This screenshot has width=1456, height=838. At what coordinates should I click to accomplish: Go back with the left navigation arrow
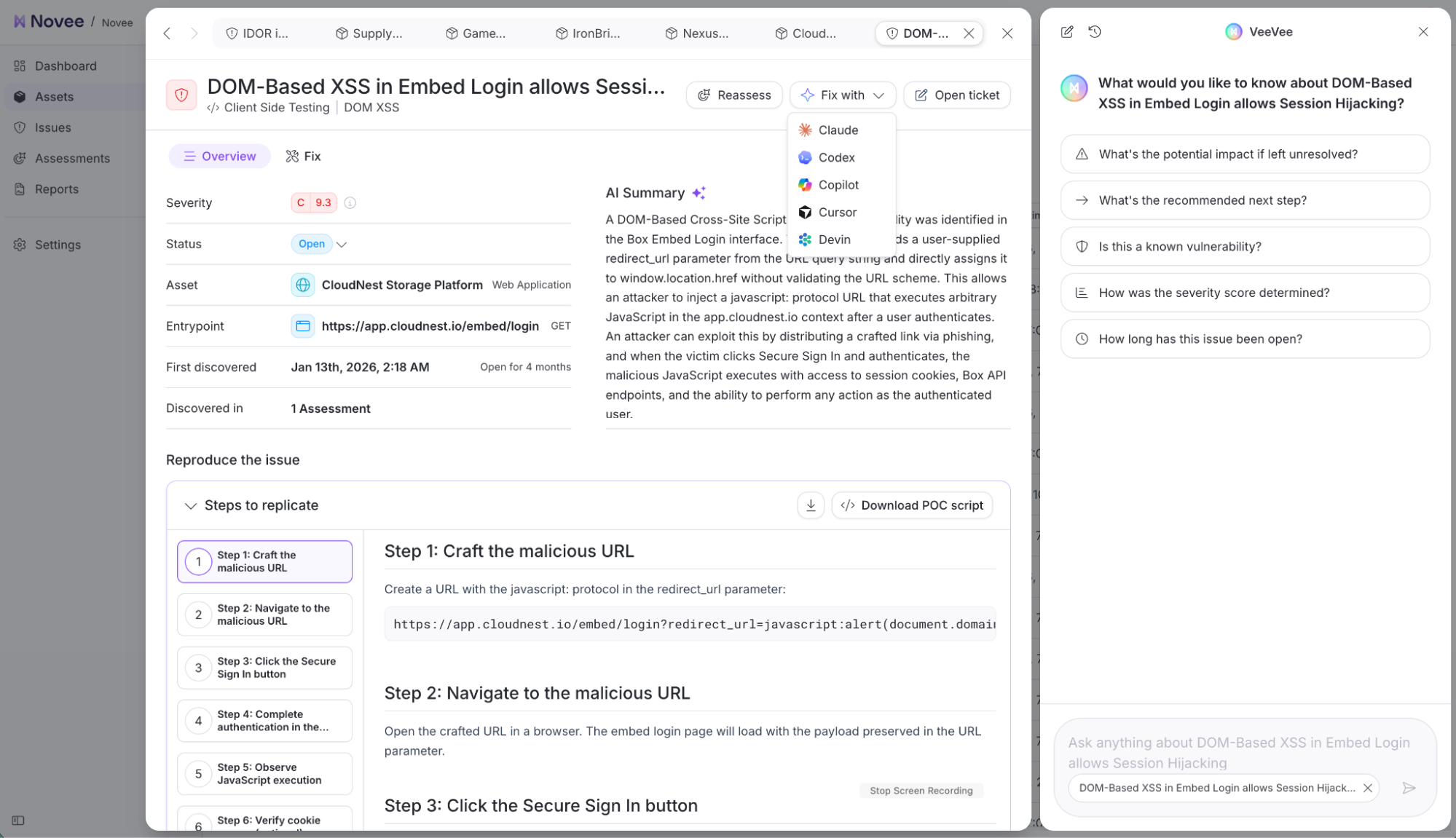pyautogui.click(x=168, y=33)
